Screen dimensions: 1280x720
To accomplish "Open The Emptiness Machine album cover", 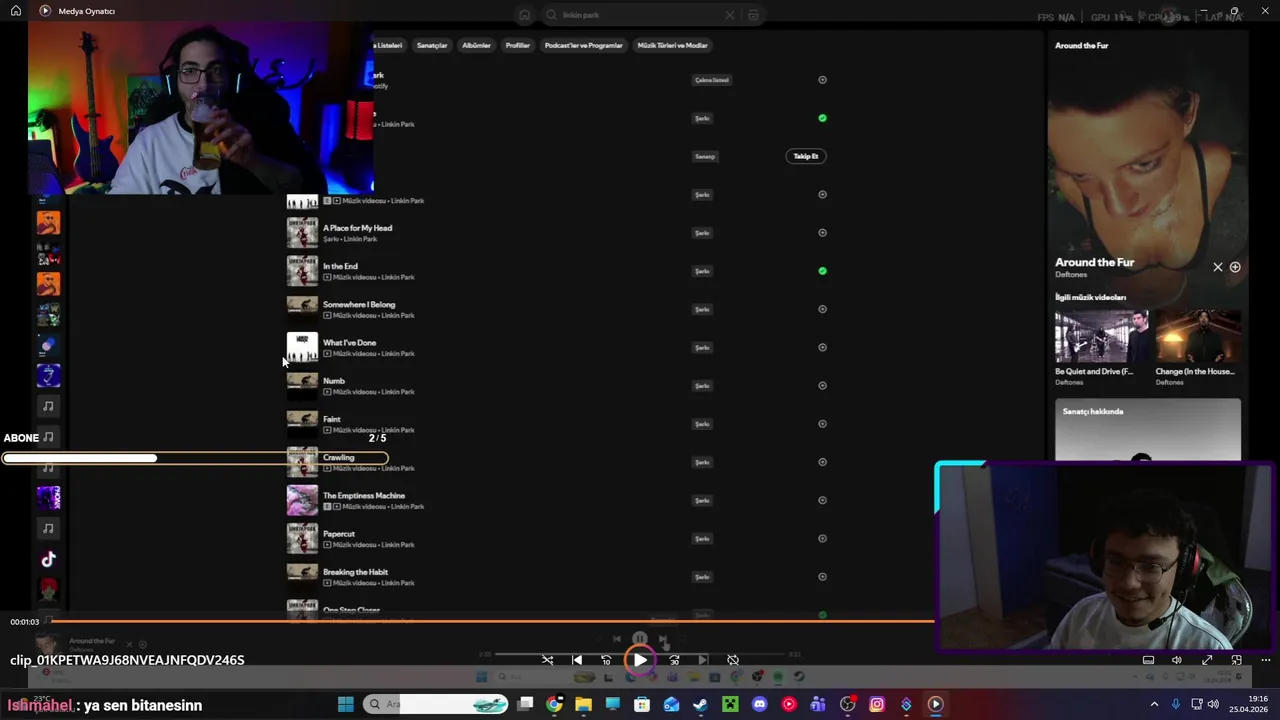I will (x=302, y=500).
